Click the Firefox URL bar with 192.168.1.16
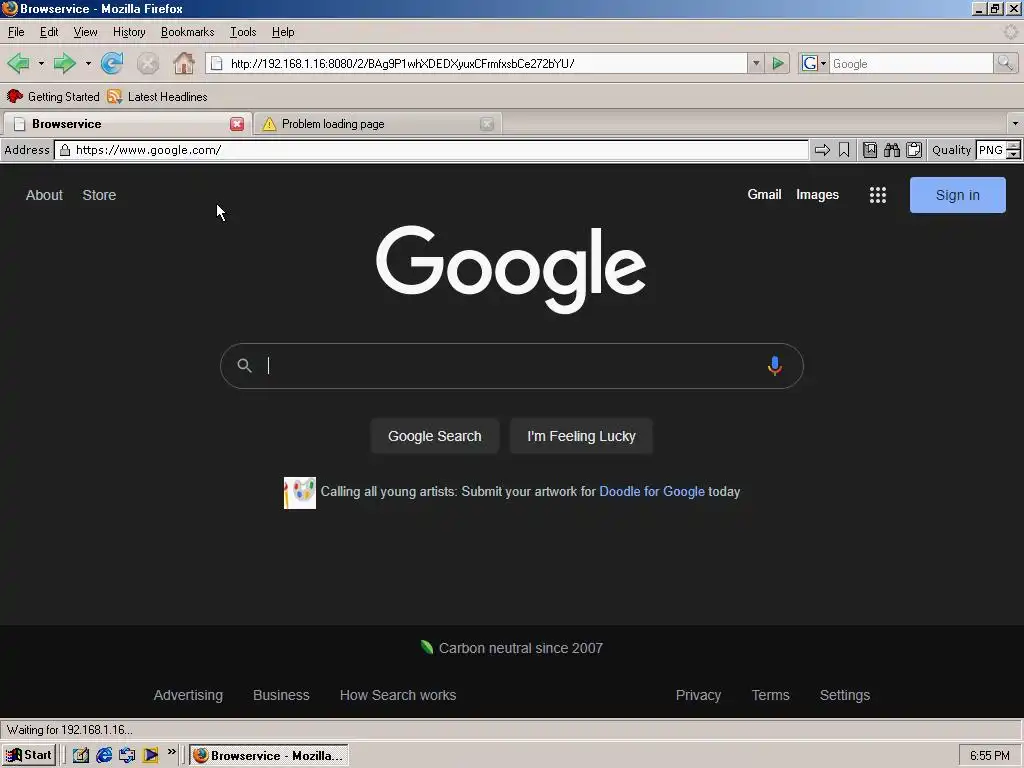Screen dimensions: 1024x768 [477, 63]
